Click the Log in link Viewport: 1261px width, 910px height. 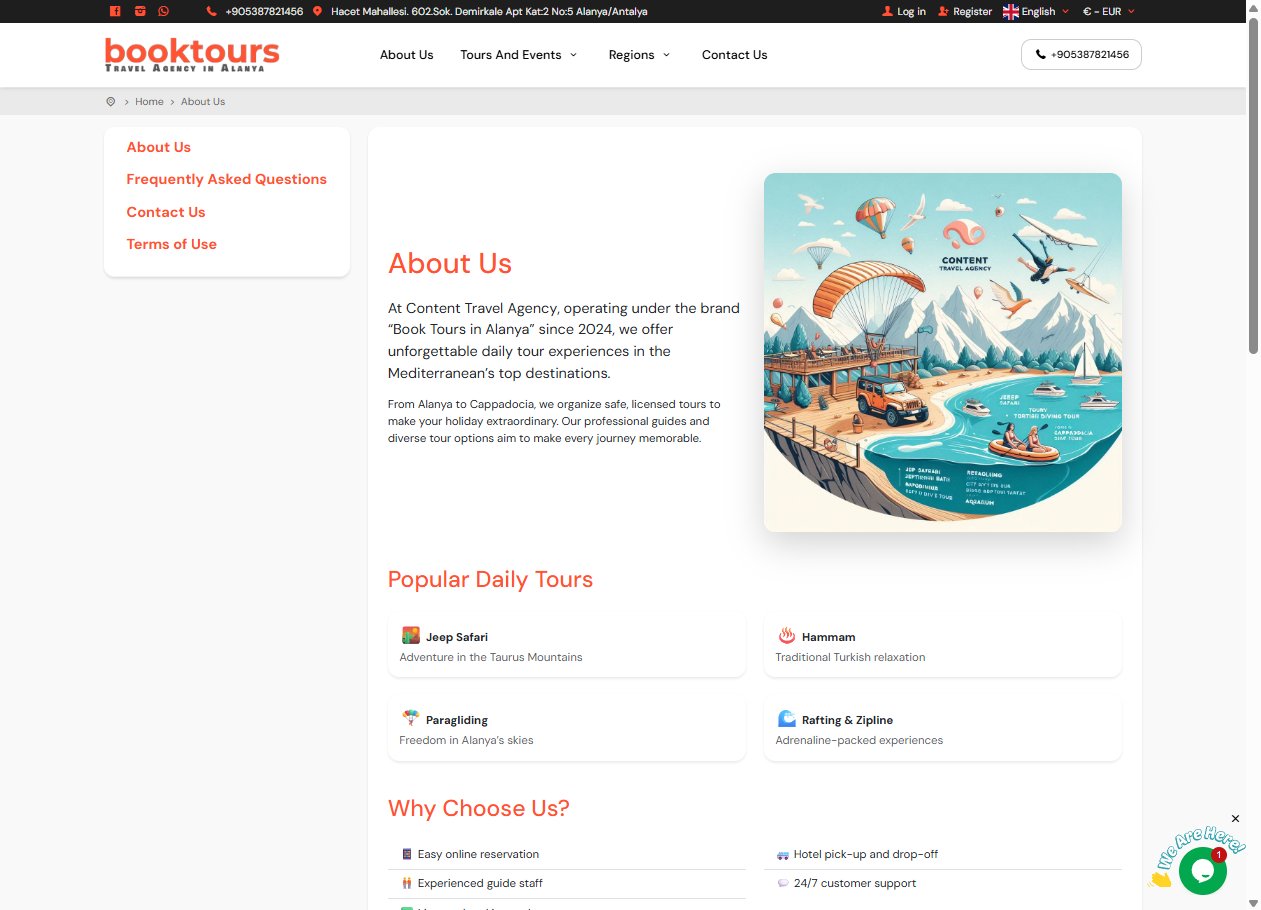tap(904, 11)
